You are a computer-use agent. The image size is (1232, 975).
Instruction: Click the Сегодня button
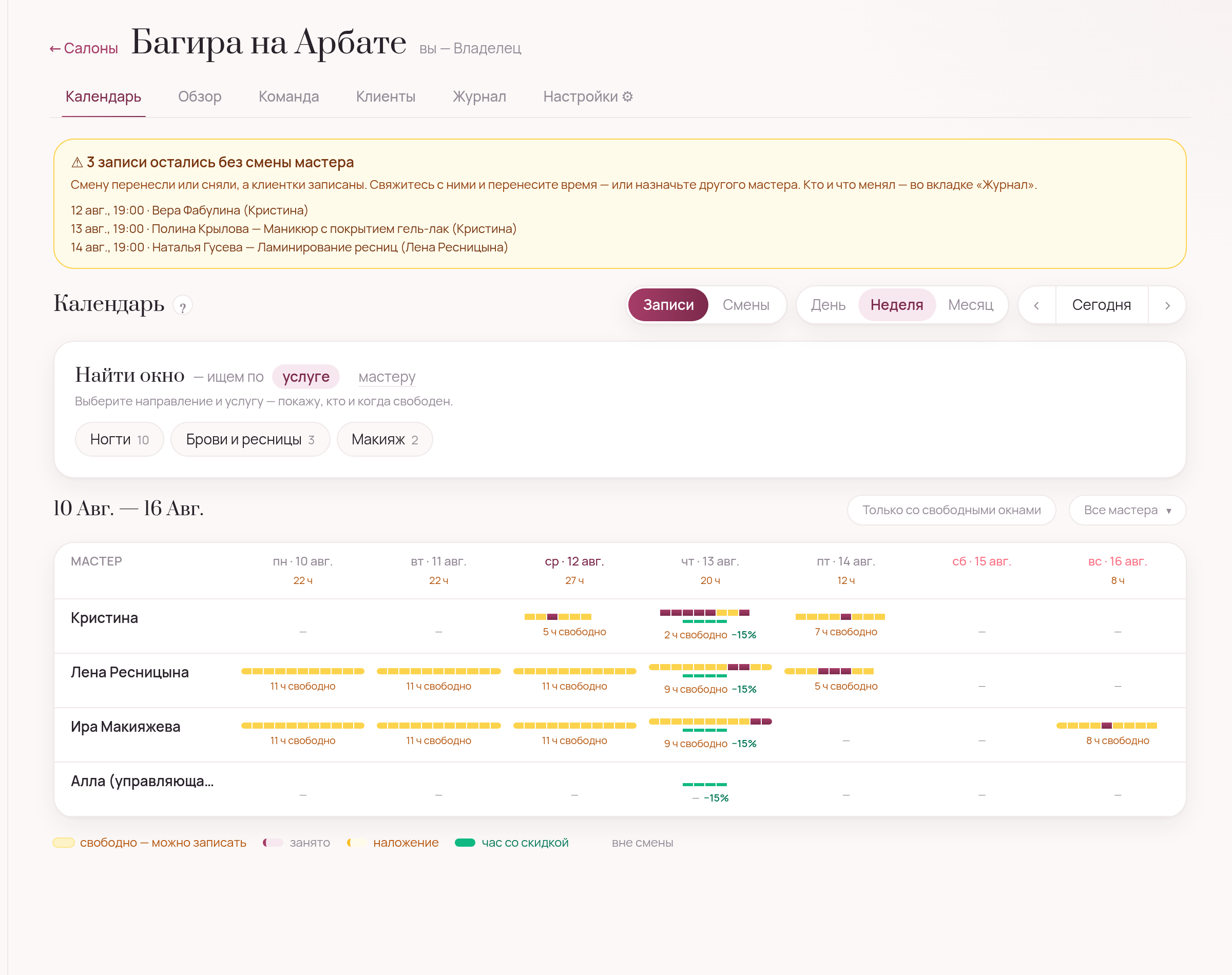[x=1101, y=305]
